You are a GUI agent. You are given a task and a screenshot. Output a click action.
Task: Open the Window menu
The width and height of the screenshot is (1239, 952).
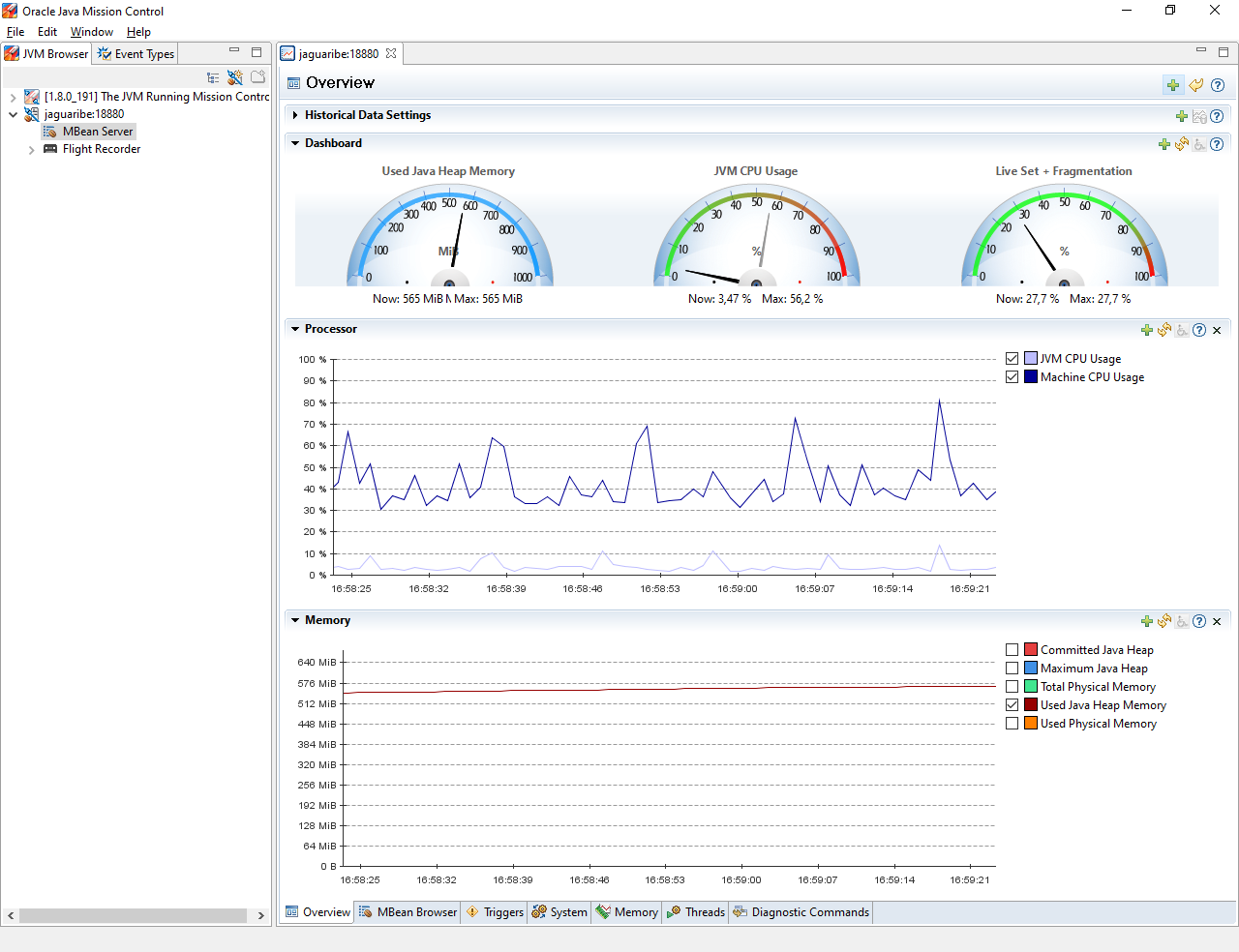click(91, 31)
